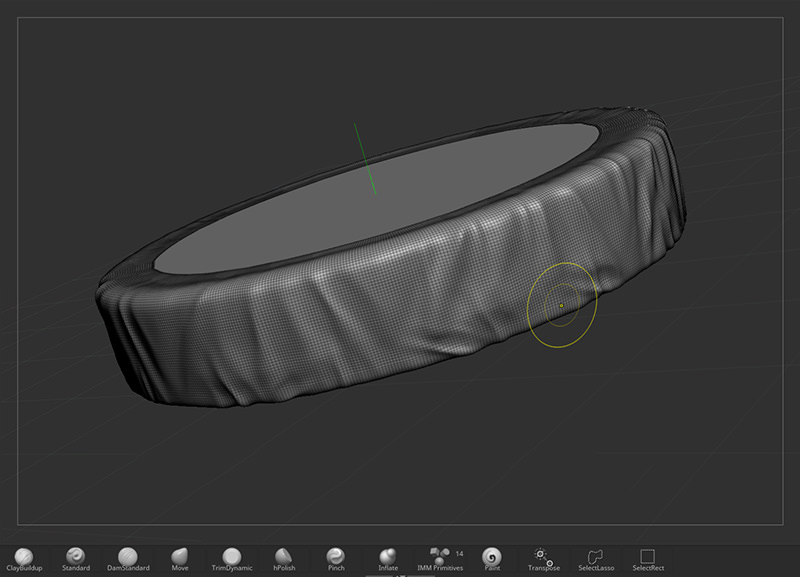Viewport: 800px width, 577px height.
Task: Pick the TrimDynamic brush
Action: tap(232, 556)
